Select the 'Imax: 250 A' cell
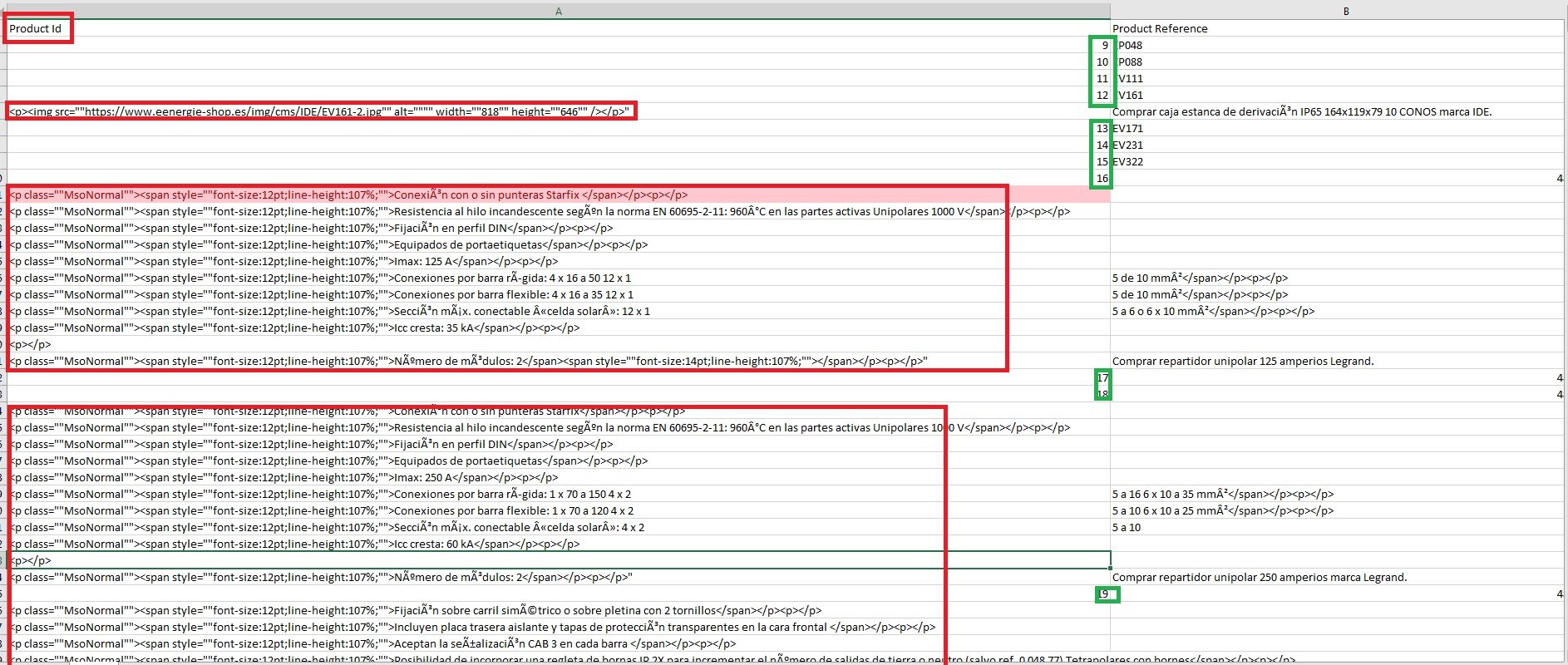 pyautogui.click(x=559, y=477)
